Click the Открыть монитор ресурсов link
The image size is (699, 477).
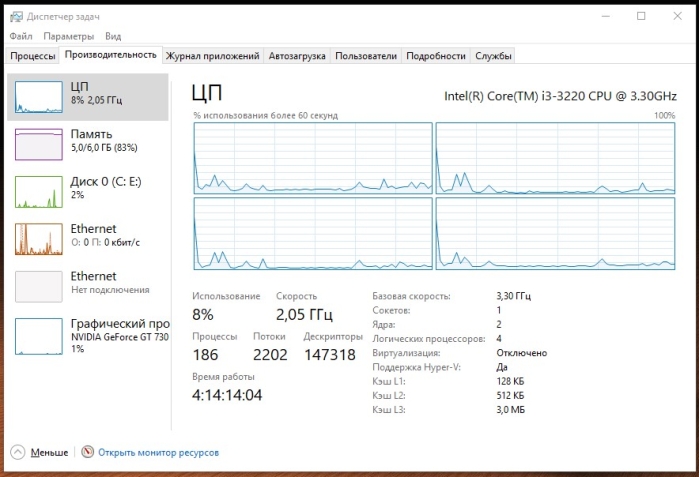tap(159, 452)
